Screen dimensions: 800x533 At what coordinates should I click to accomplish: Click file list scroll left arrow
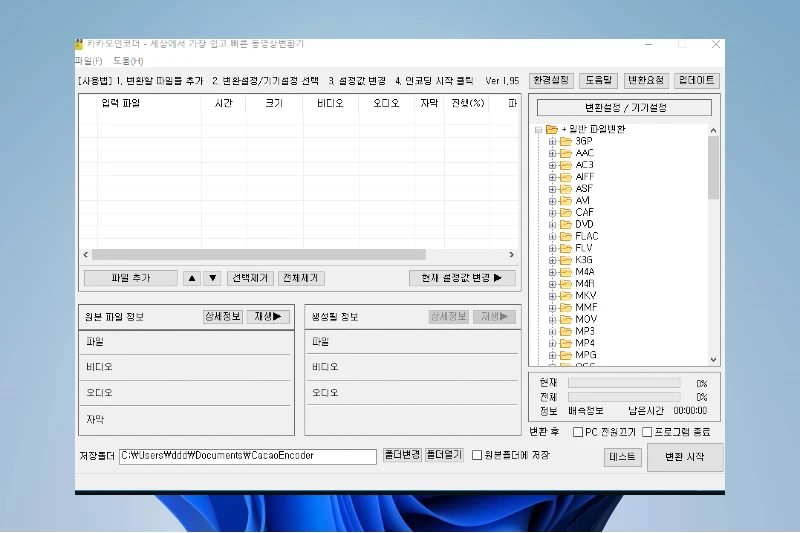[86, 255]
